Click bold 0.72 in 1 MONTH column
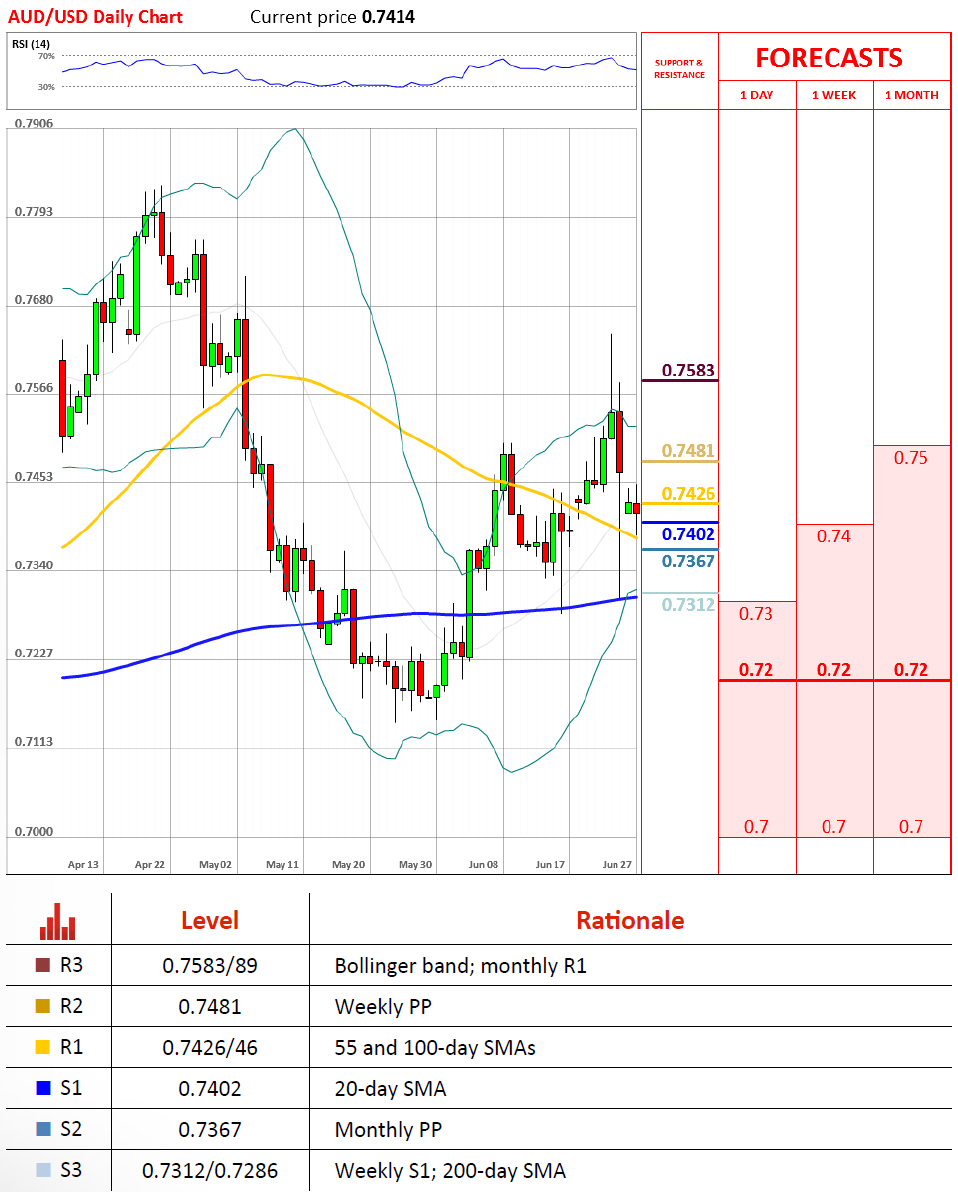The height and width of the screenshot is (1192, 958). [911, 670]
